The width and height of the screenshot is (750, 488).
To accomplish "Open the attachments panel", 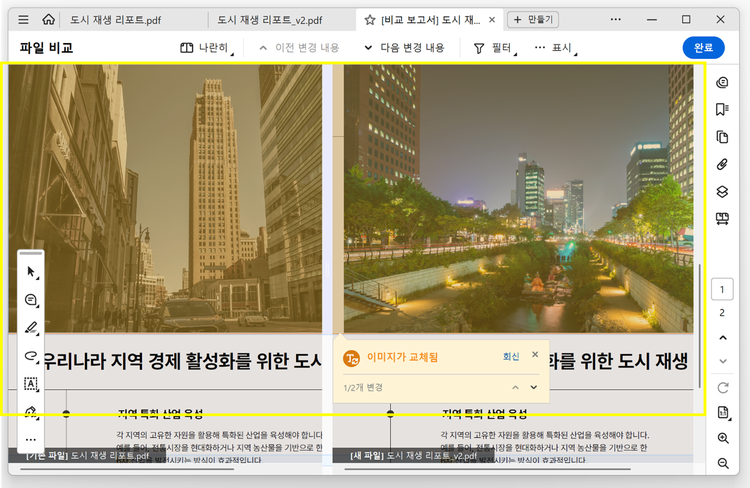I will 722,165.
